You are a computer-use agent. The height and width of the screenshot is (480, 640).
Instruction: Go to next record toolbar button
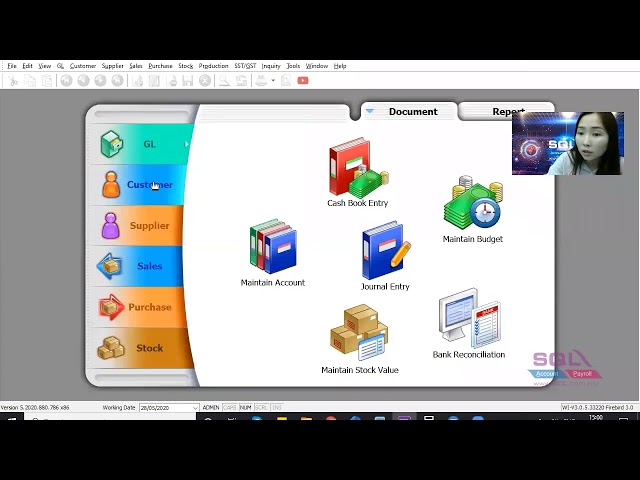click(x=100, y=81)
